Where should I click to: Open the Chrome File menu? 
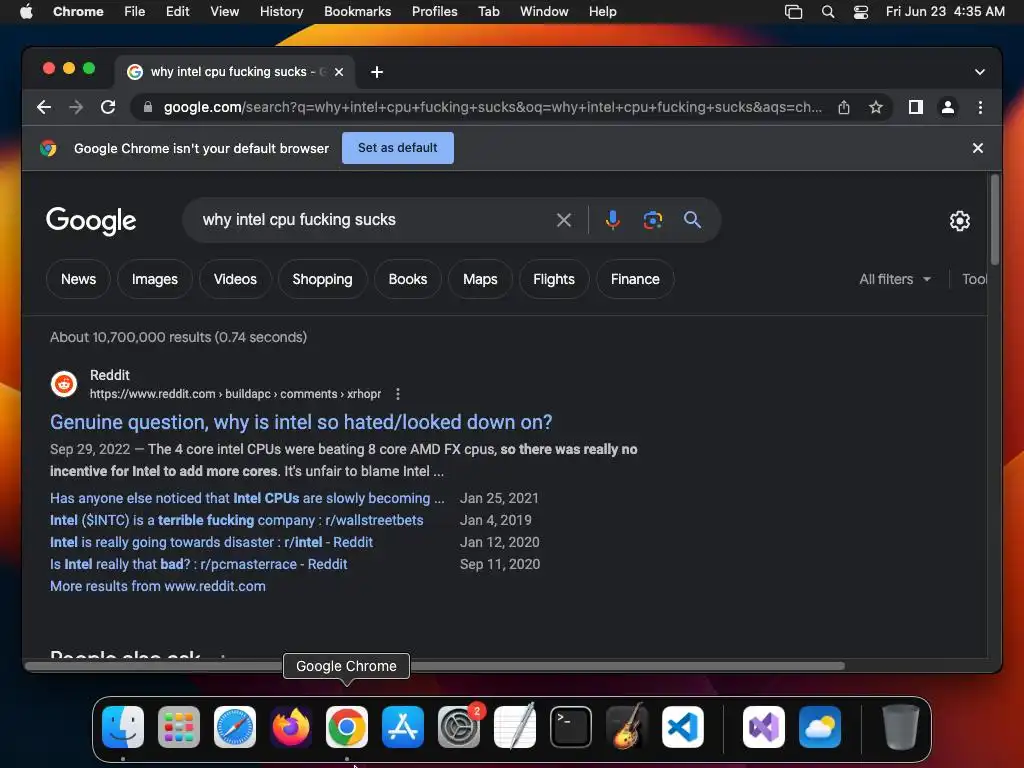click(x=135, y=12)
